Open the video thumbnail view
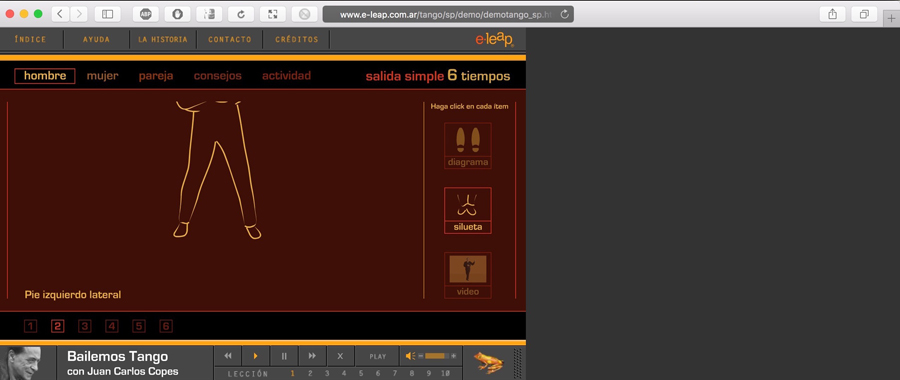Image resolution: width=900 pixels, height=380 pixels. click(467, 275)
